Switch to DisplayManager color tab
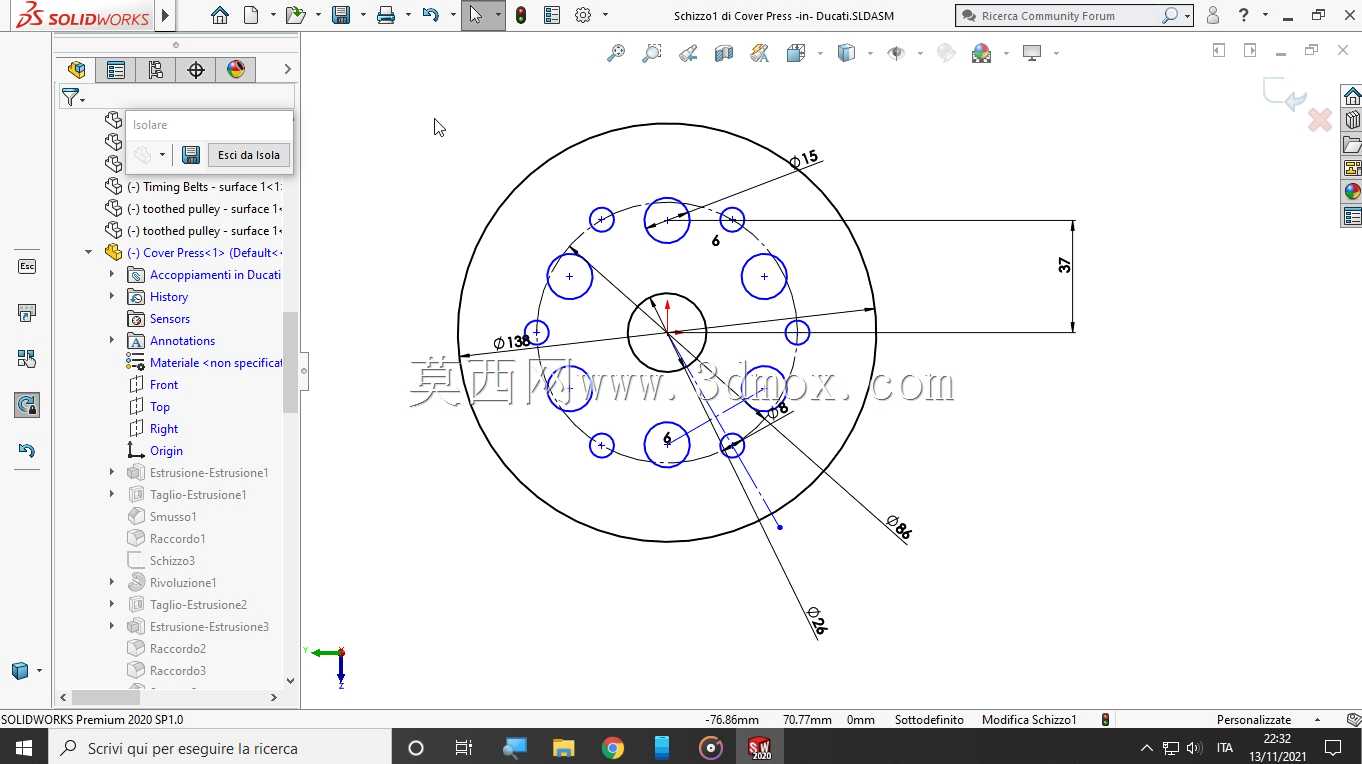Screen dimensions: 1362x764 coord(236,69)
